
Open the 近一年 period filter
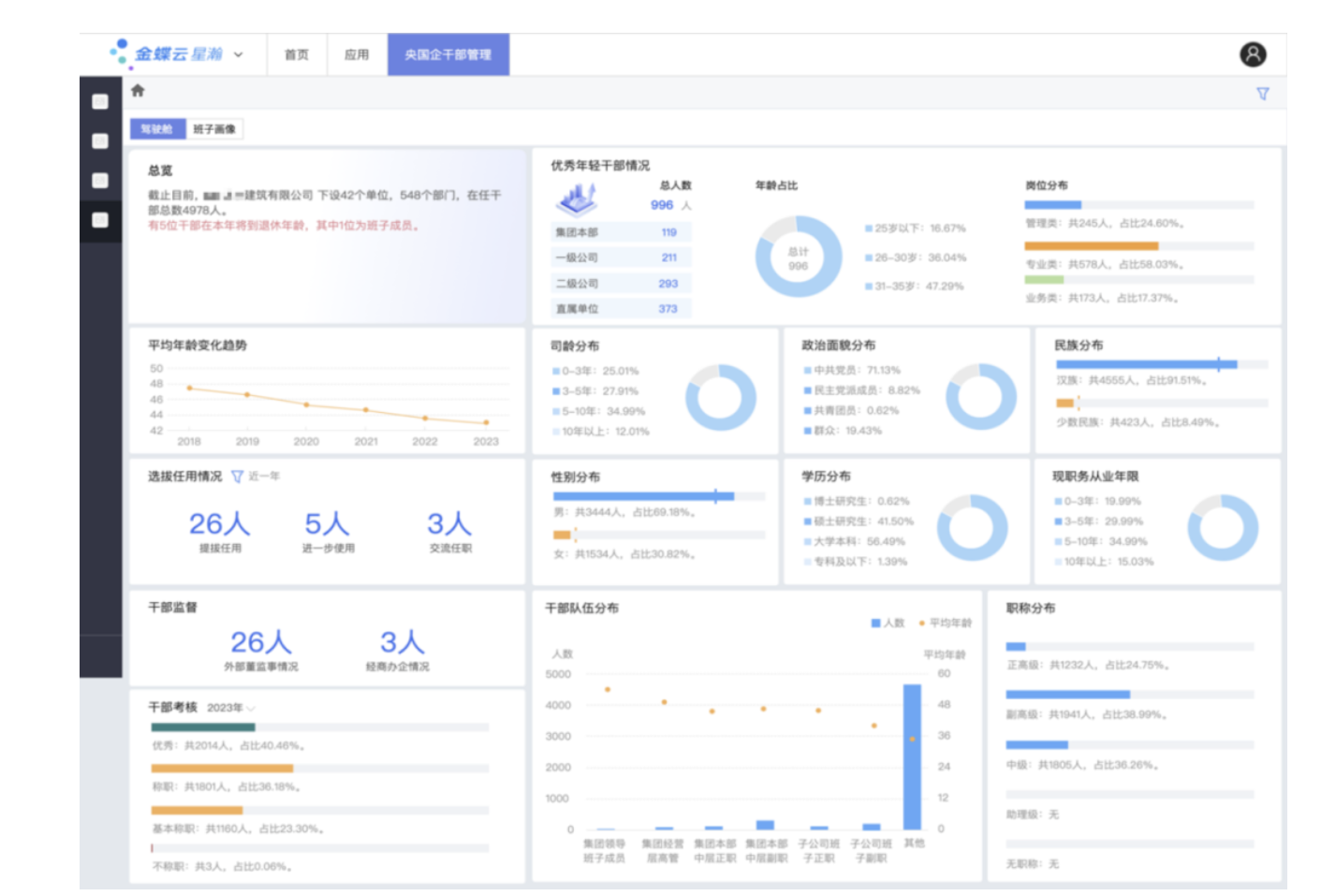click(x=264, y=477)
